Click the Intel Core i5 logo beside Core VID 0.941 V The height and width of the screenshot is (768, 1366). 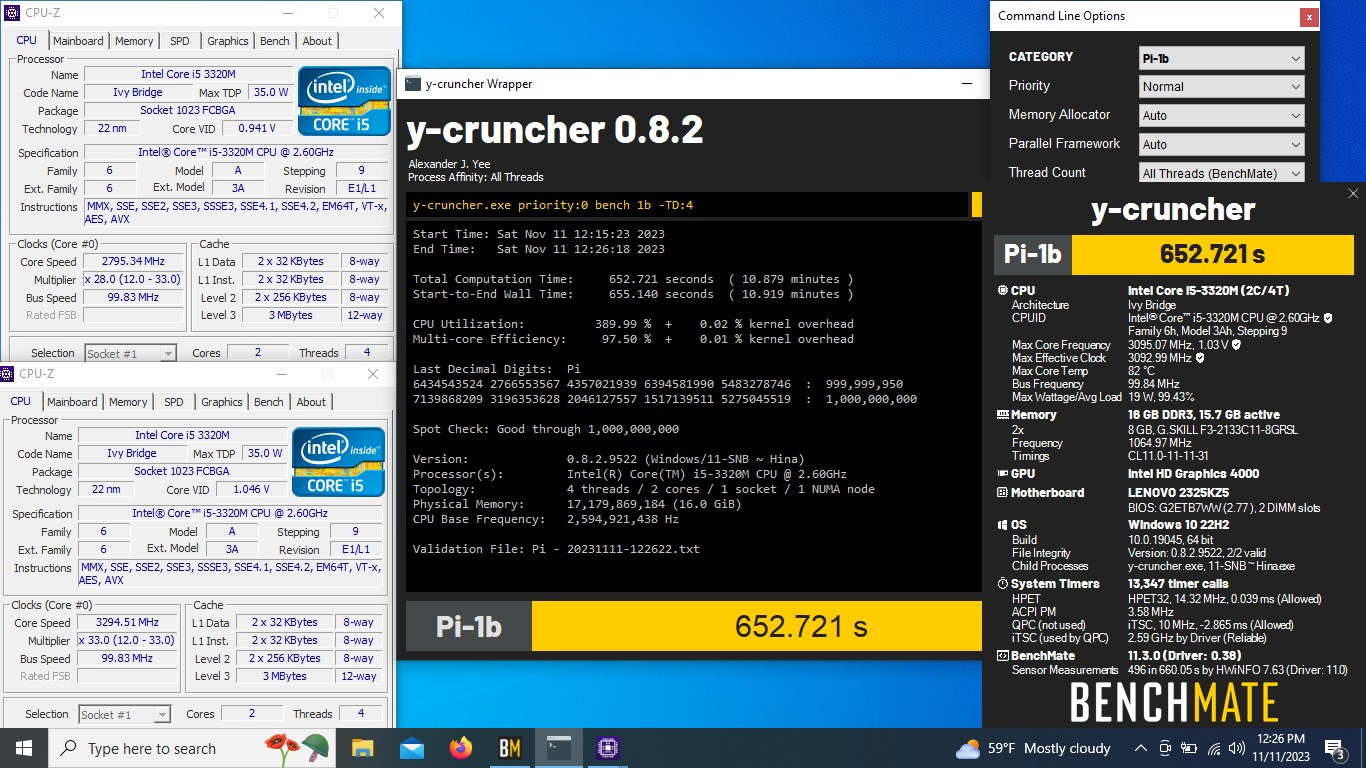pos(344,100)
